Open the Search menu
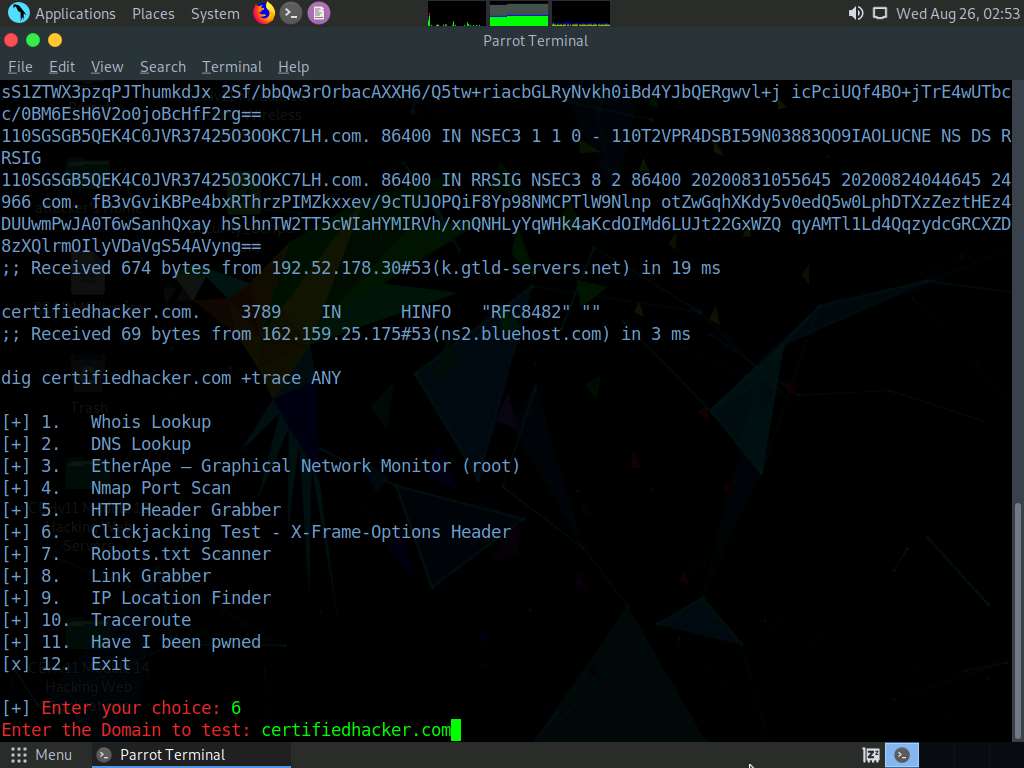Screen dimensions: 1024x768 coord(163,67)
